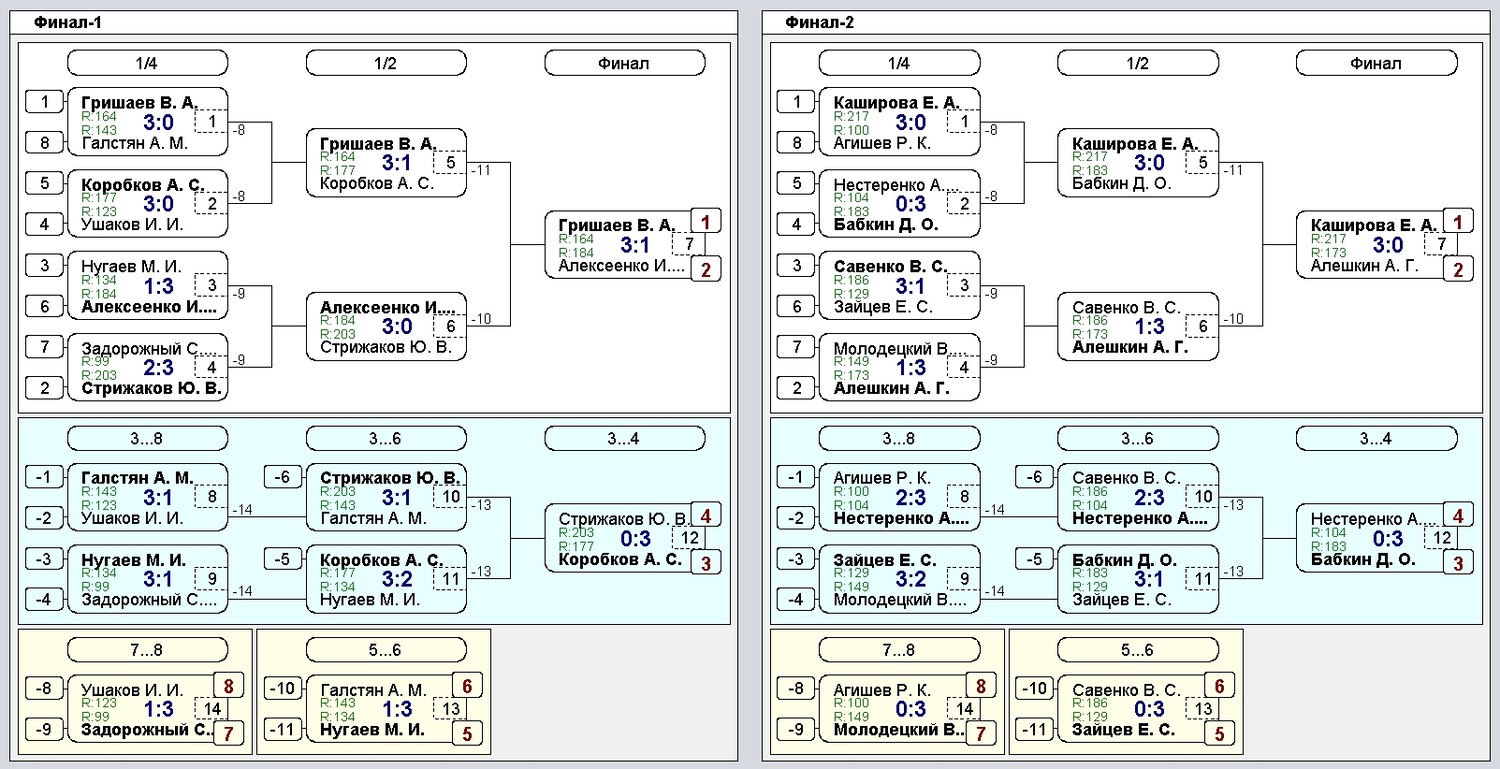Screen dimensions: 1500x769
Task: Click the Финал-1 section title
Action: click(67, 22)
